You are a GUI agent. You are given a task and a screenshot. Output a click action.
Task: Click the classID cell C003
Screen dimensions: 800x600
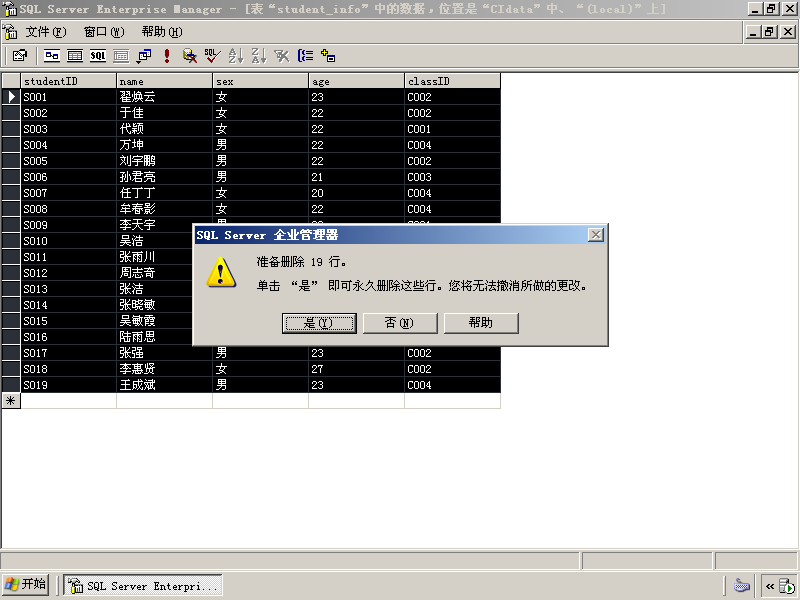452,177
